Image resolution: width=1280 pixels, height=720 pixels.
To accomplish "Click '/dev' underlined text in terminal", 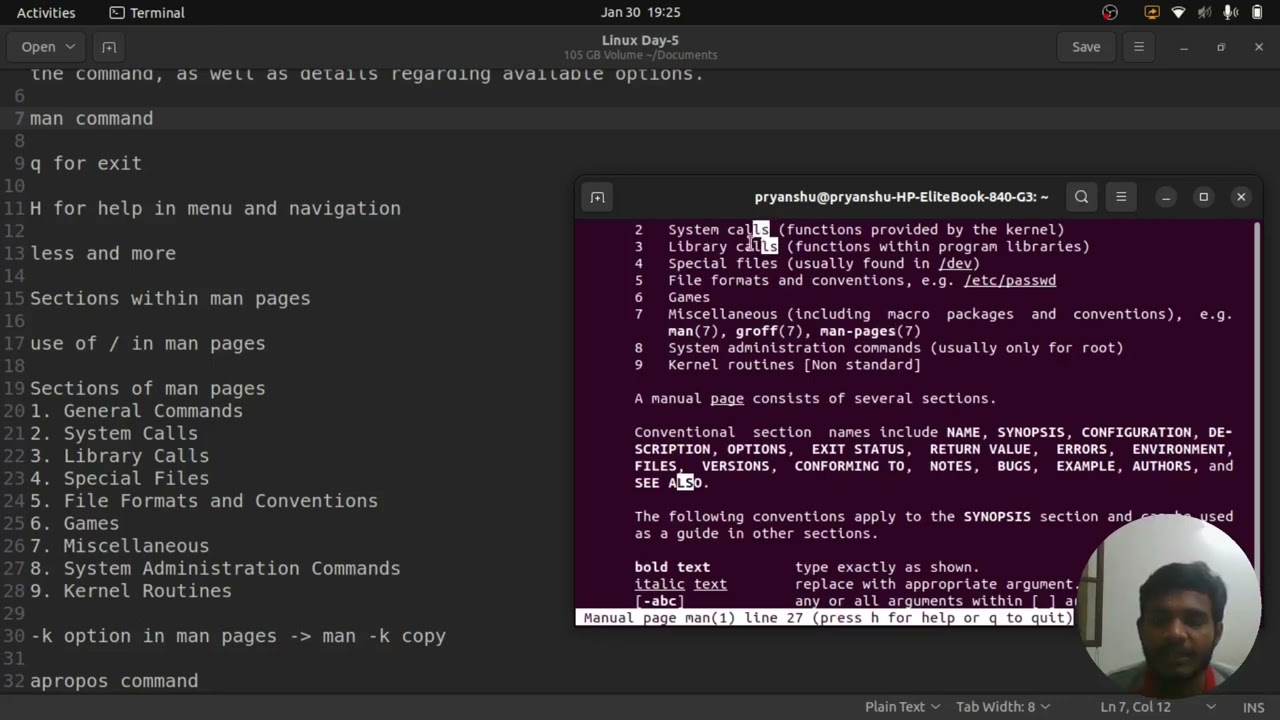I will pyautogui.click(x=956, y=264).
